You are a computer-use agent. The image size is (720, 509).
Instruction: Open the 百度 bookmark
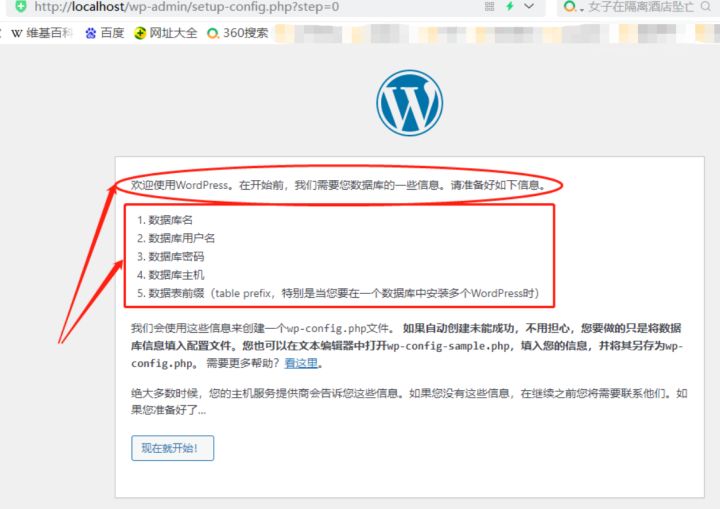(x=105, y=33)
